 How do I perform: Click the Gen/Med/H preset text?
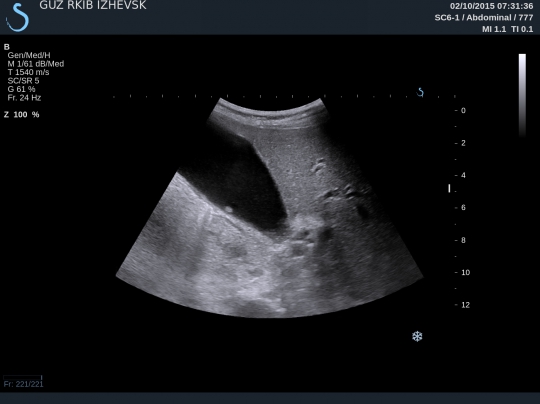[29, 55]
